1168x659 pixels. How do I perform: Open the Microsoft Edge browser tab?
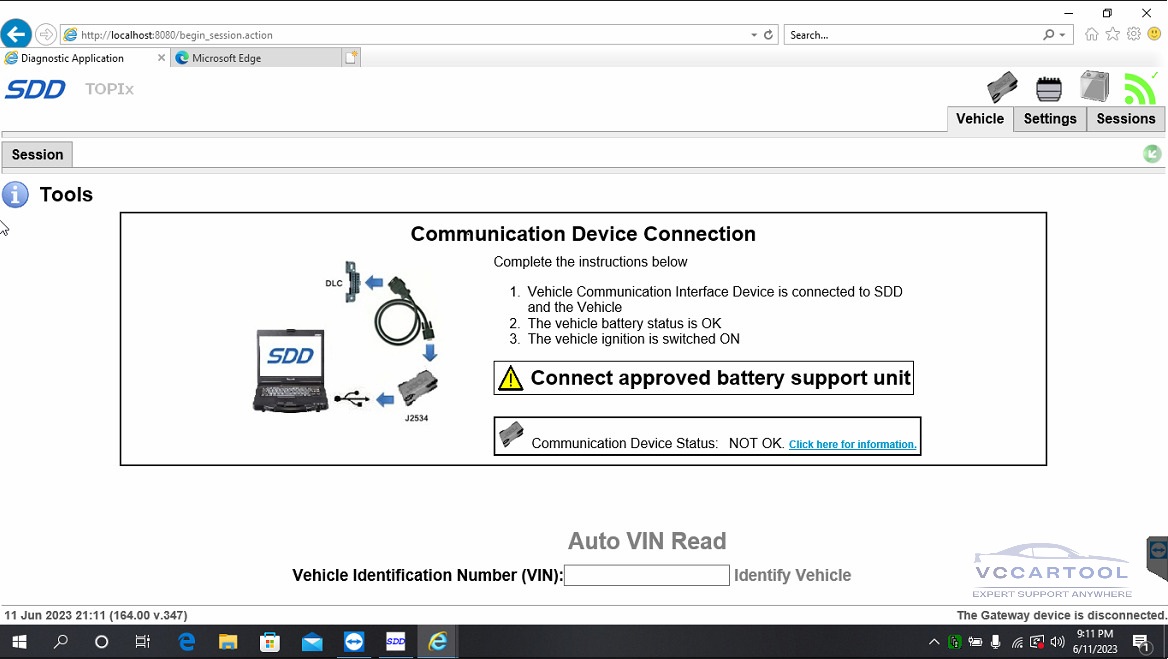tap(226, 58)
